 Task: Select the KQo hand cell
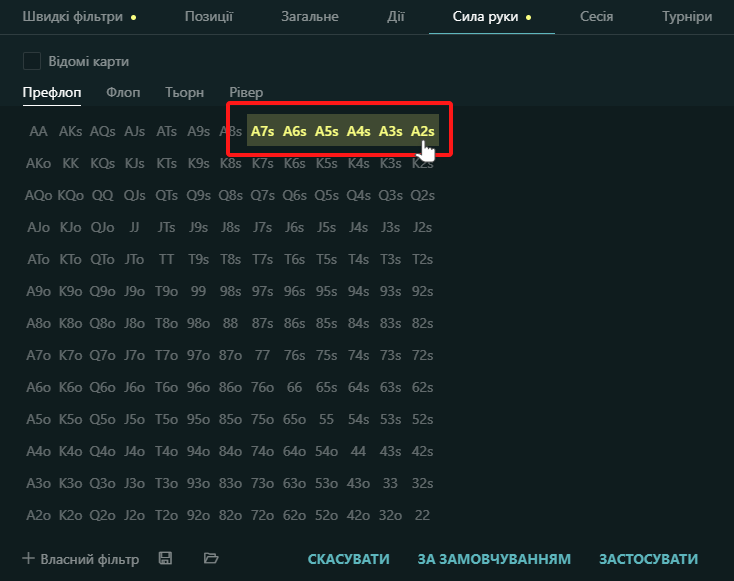pos(71,195)
